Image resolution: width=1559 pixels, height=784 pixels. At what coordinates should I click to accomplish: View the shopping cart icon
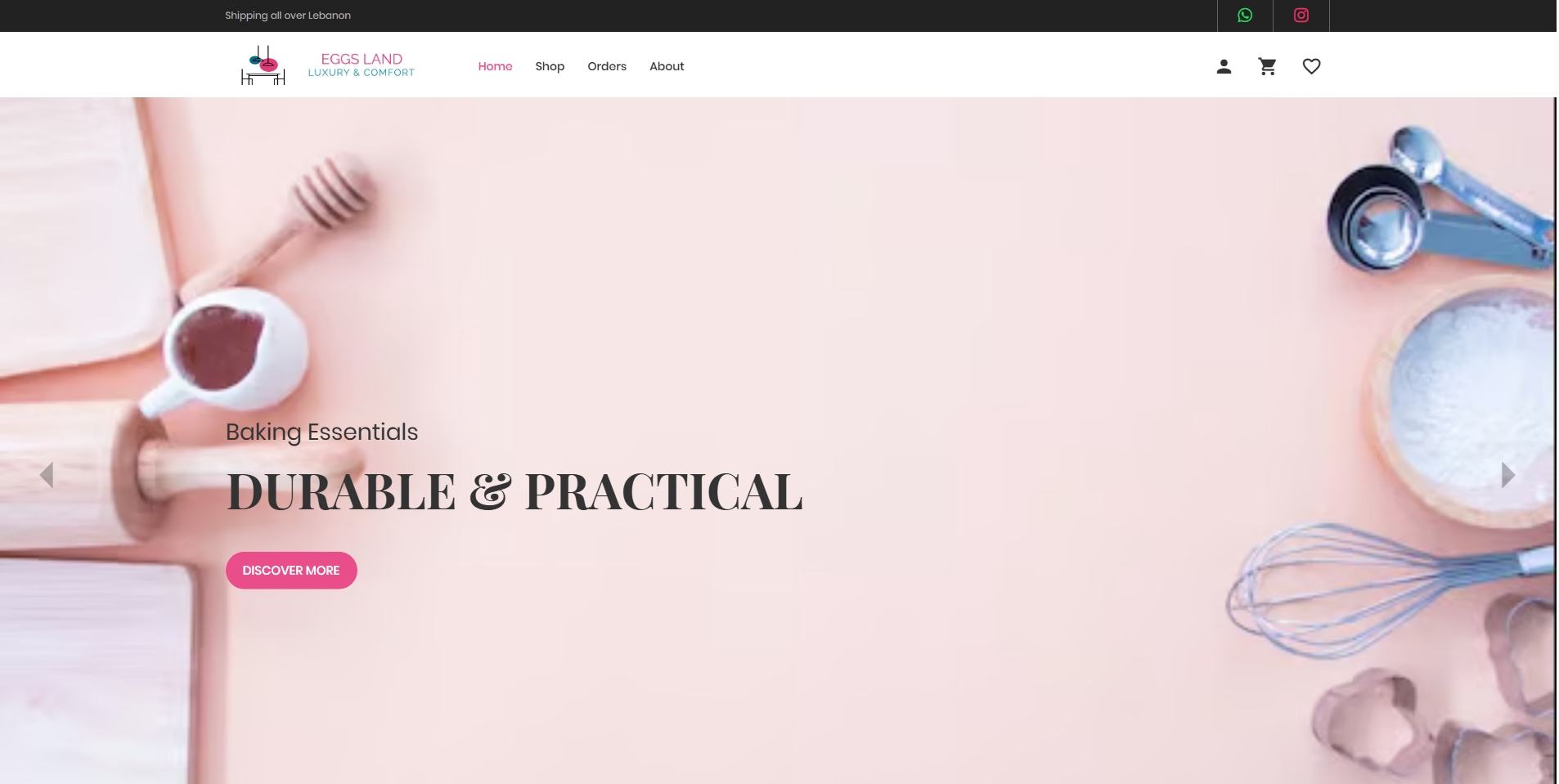pos(1267,67)
